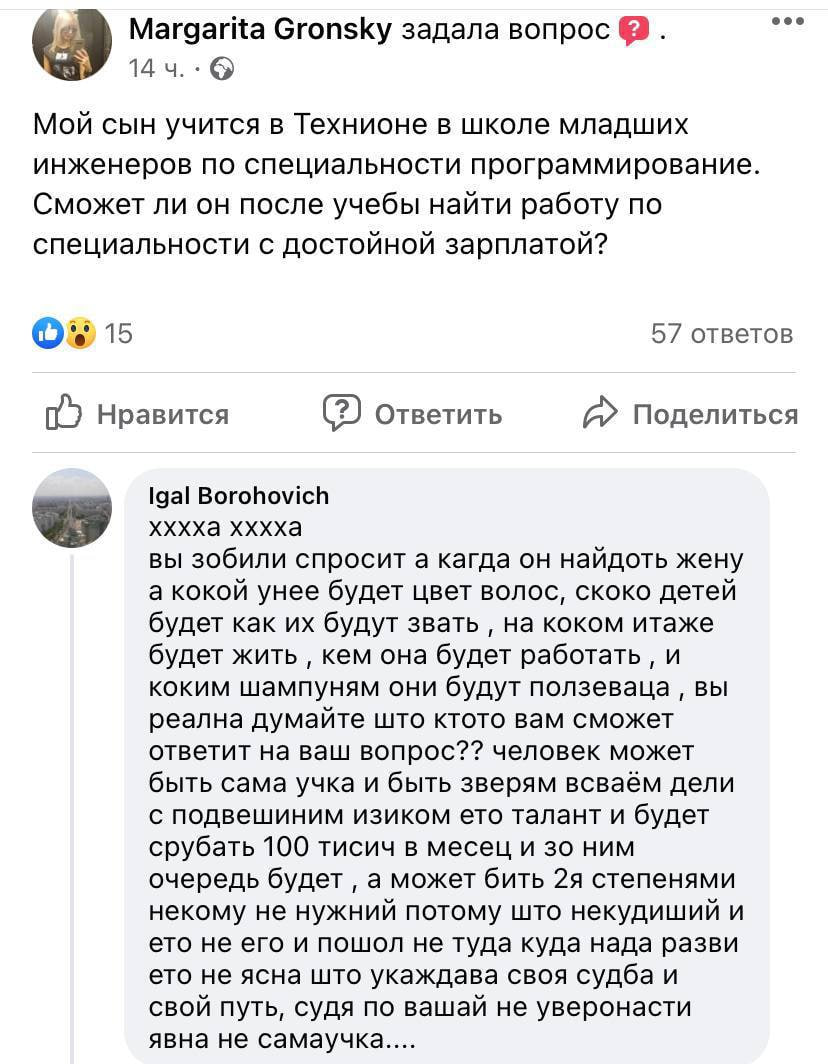The height and width of the screenshot is (1064, 828).
Task: Click the blue thumbs-up reaction icon
Action: point(46,333)
